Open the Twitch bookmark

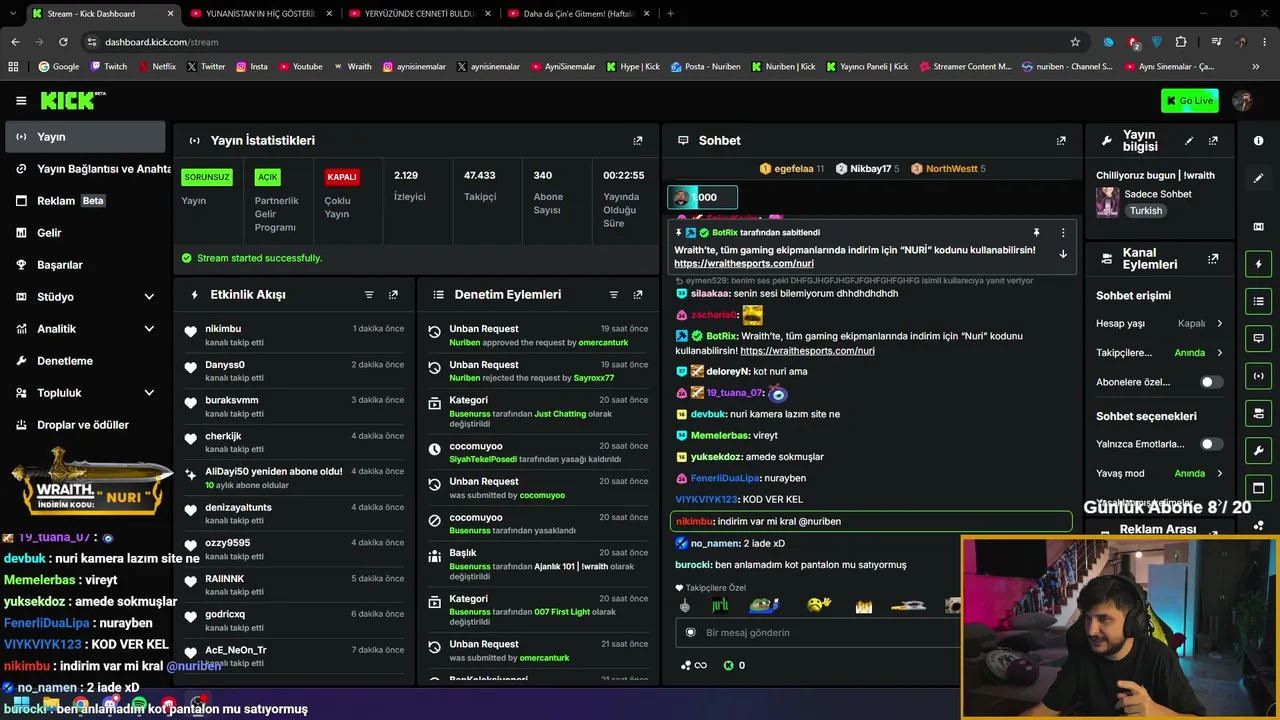click(x=109, y=67)
